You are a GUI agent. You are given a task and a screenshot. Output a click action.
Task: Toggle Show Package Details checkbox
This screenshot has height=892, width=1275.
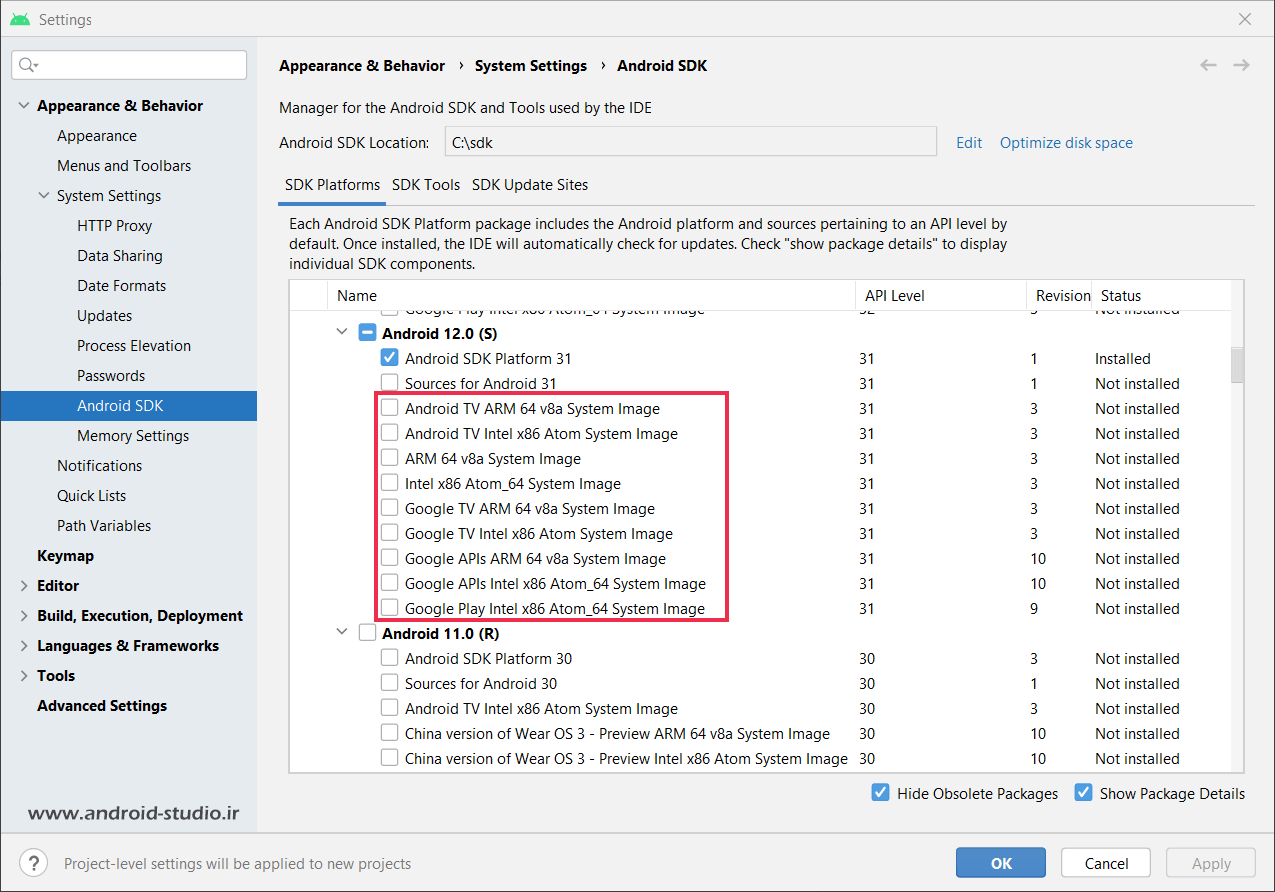(x=1083, y=793)
